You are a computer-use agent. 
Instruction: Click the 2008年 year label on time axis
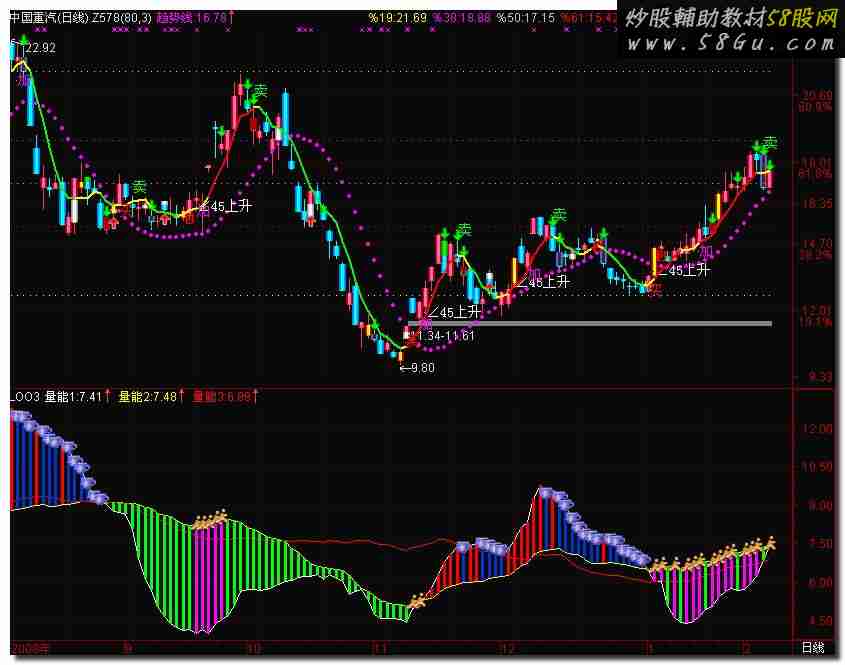[28, 648]
